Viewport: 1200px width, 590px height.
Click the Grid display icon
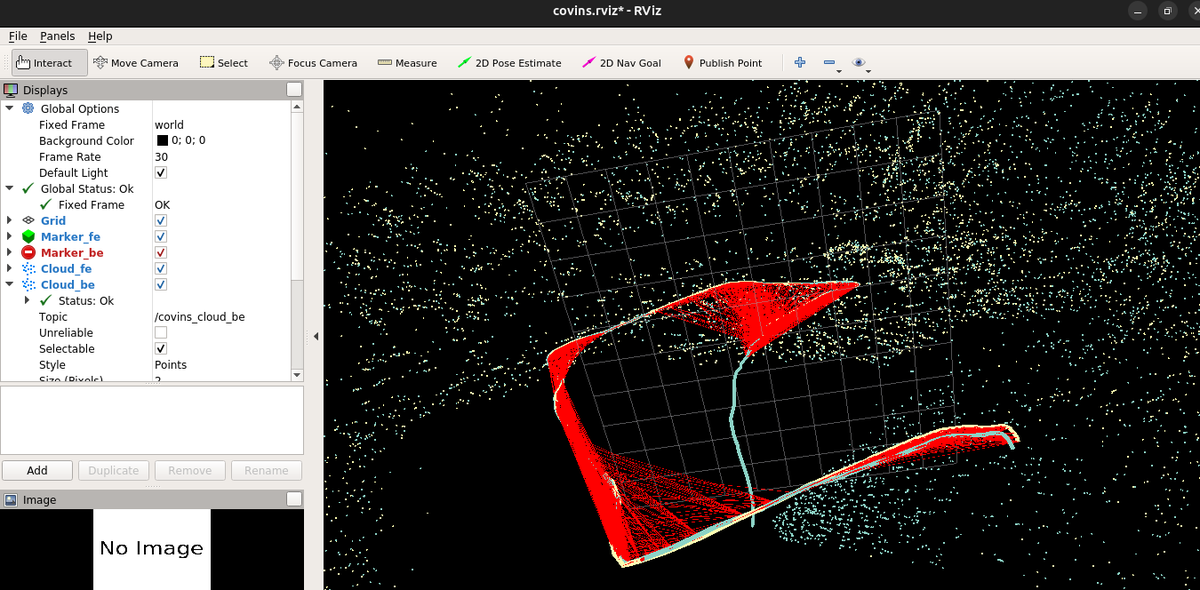[28, 220]
